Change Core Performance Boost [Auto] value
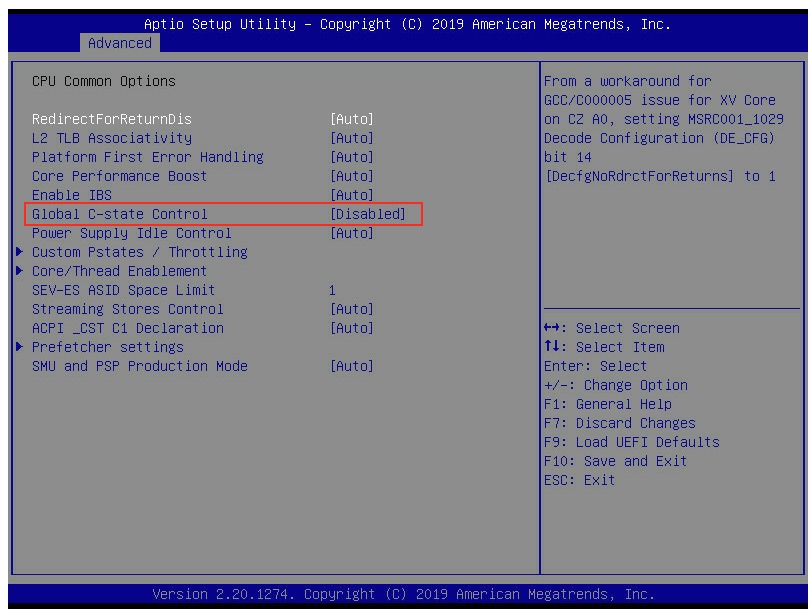The height and width of the screenshot is (614, 811). pyautogui.click(x=352, y=176)
